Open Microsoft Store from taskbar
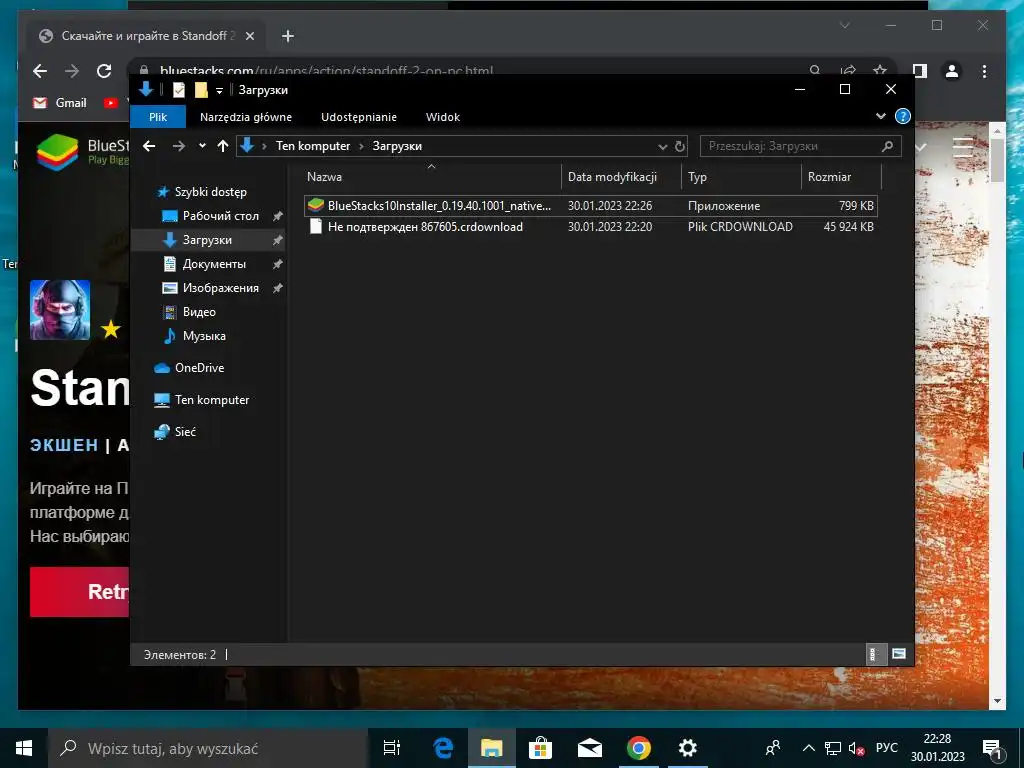Screen dimensions: 1024x768 pyautogui.click(x=540, y=748)
